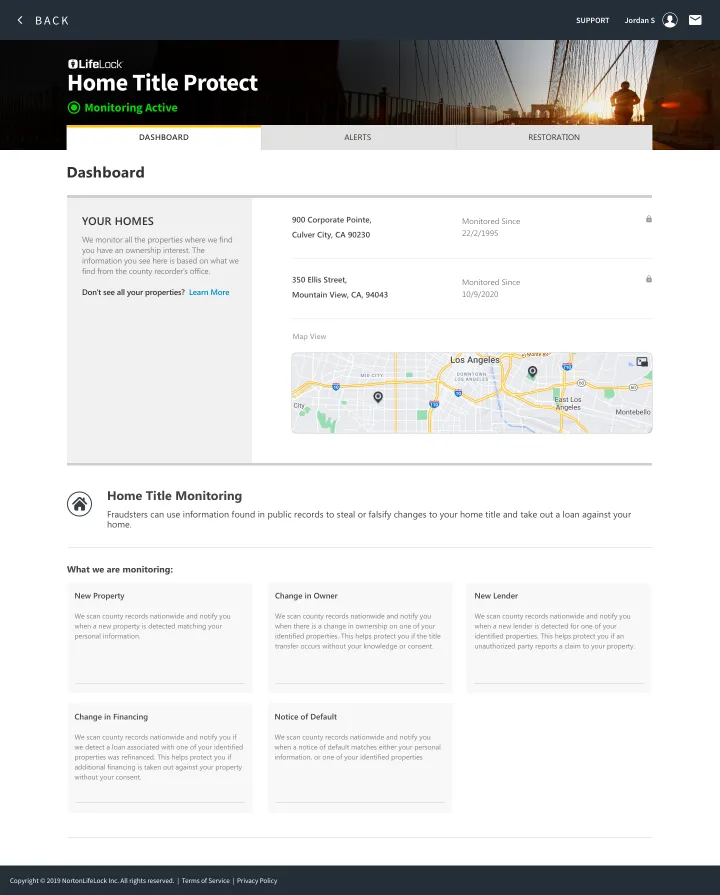Click the Monitored Since 22/2/1995 text

coord(491,227)
